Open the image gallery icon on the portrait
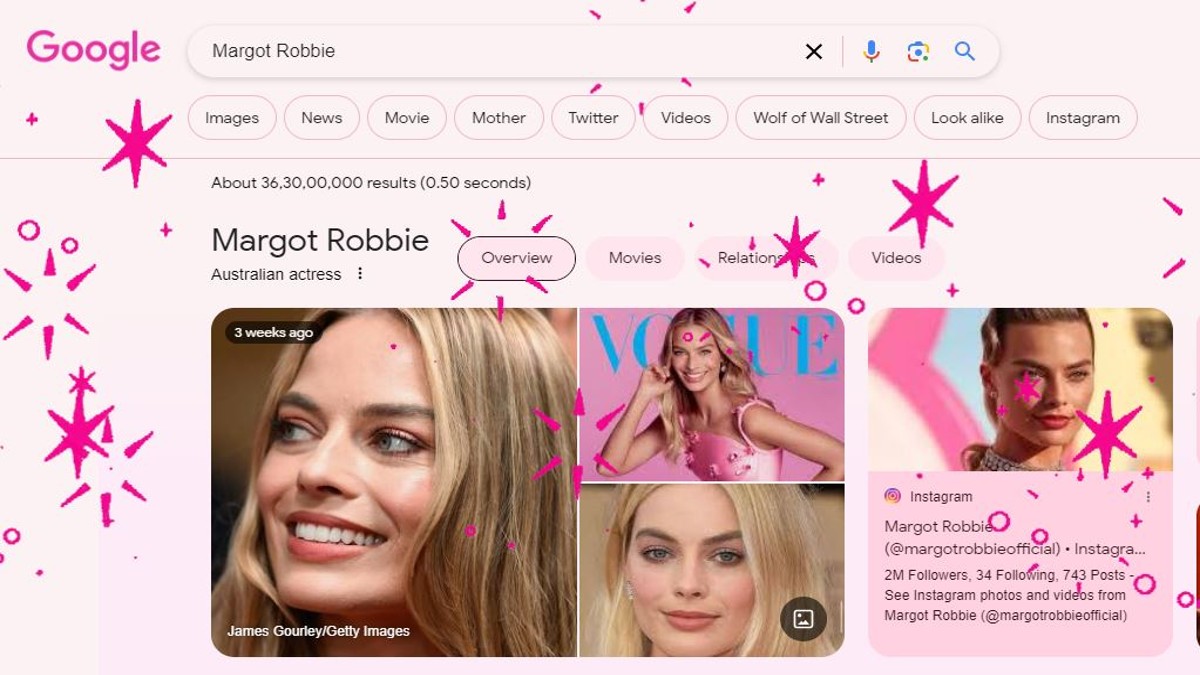Viewport: 1200px width, 675px height. click(802, 619)
